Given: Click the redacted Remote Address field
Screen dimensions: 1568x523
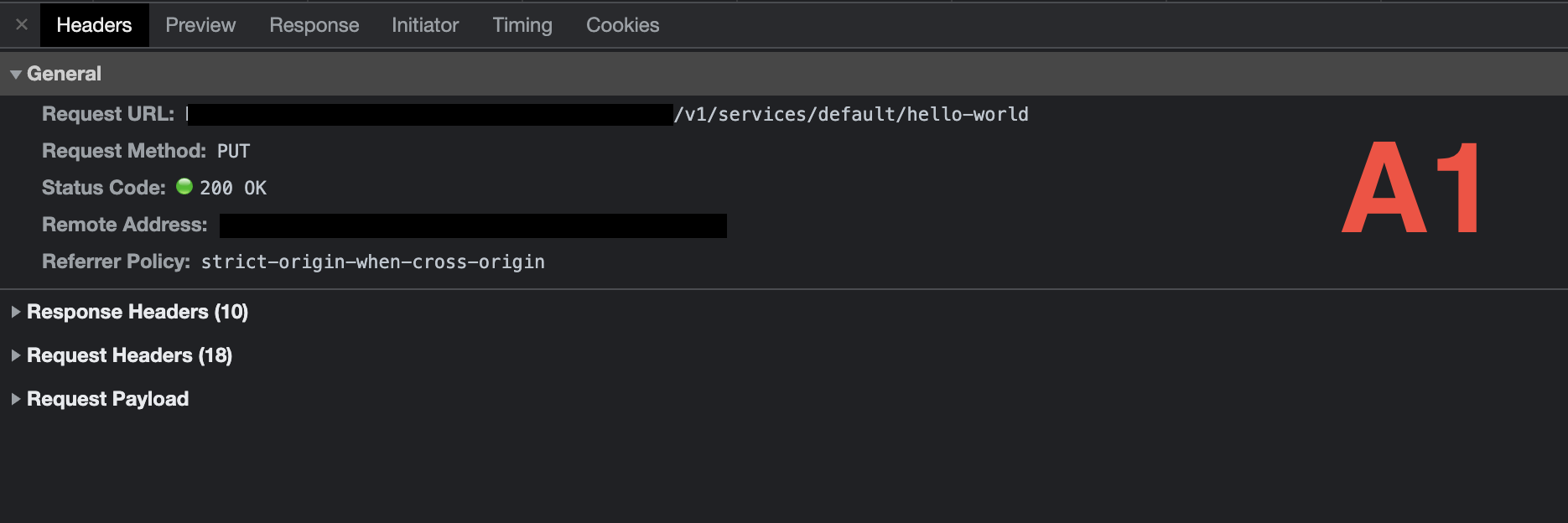Looking at the screenshot, I should coord(472,224).
